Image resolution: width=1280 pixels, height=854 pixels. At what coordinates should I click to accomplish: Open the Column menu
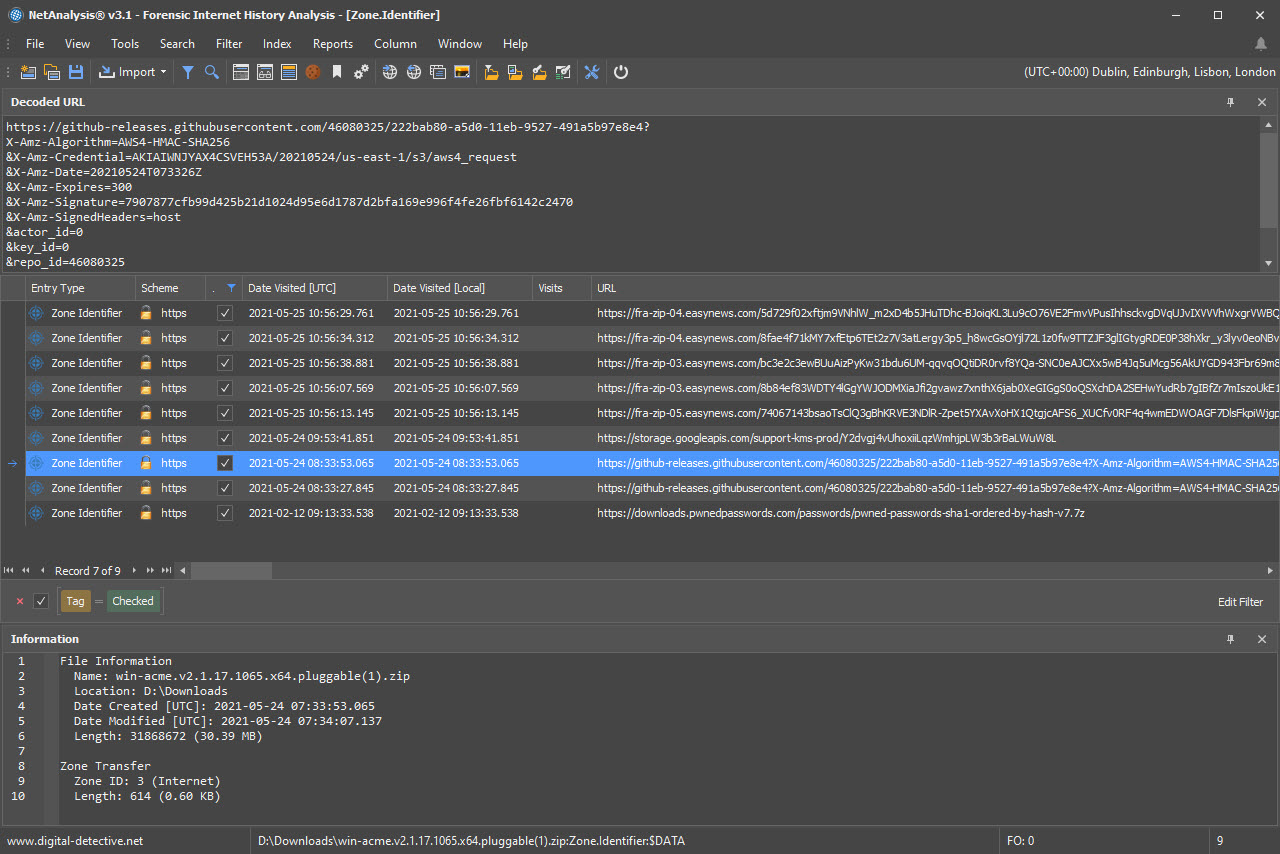click(x=395, y=44)
